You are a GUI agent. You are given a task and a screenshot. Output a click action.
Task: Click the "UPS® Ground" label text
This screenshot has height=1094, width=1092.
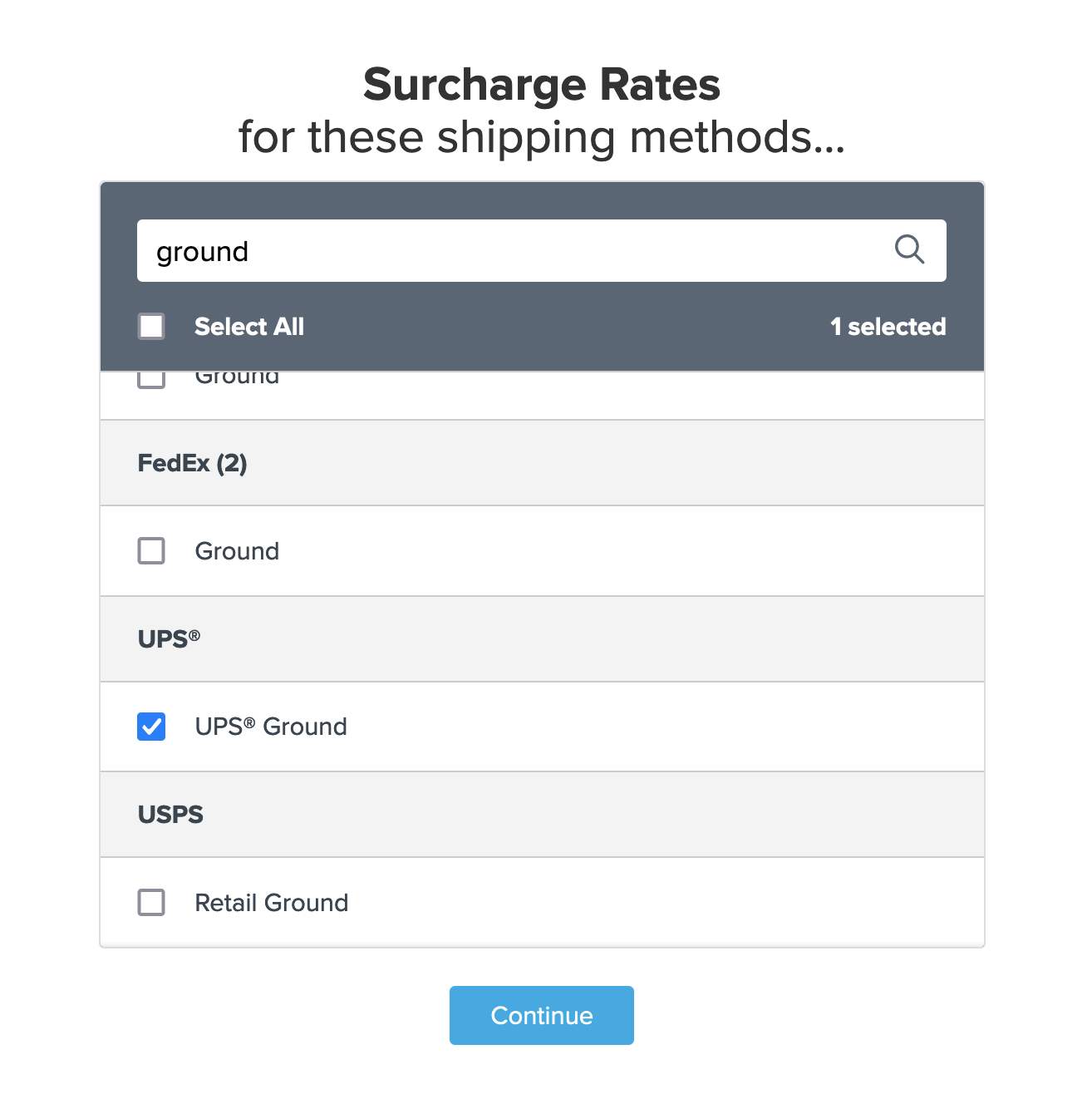click(271, 727)
